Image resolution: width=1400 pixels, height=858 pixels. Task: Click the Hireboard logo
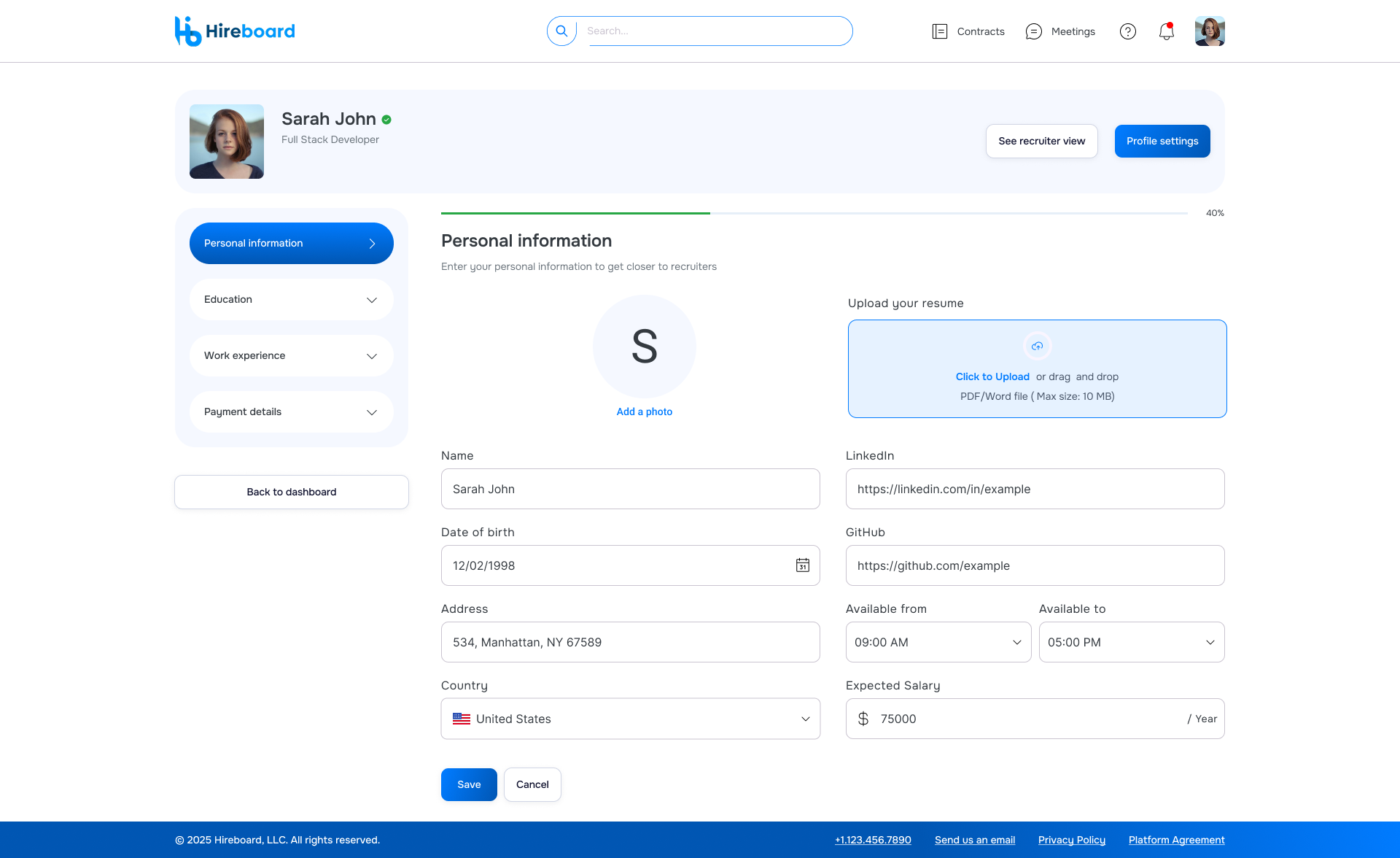(x=235, y=31)
